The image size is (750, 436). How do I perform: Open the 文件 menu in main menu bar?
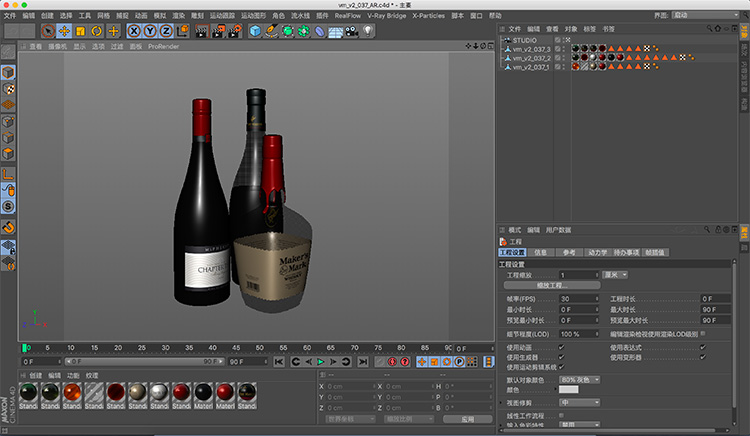pyautogui.click(x=10, y=16)
